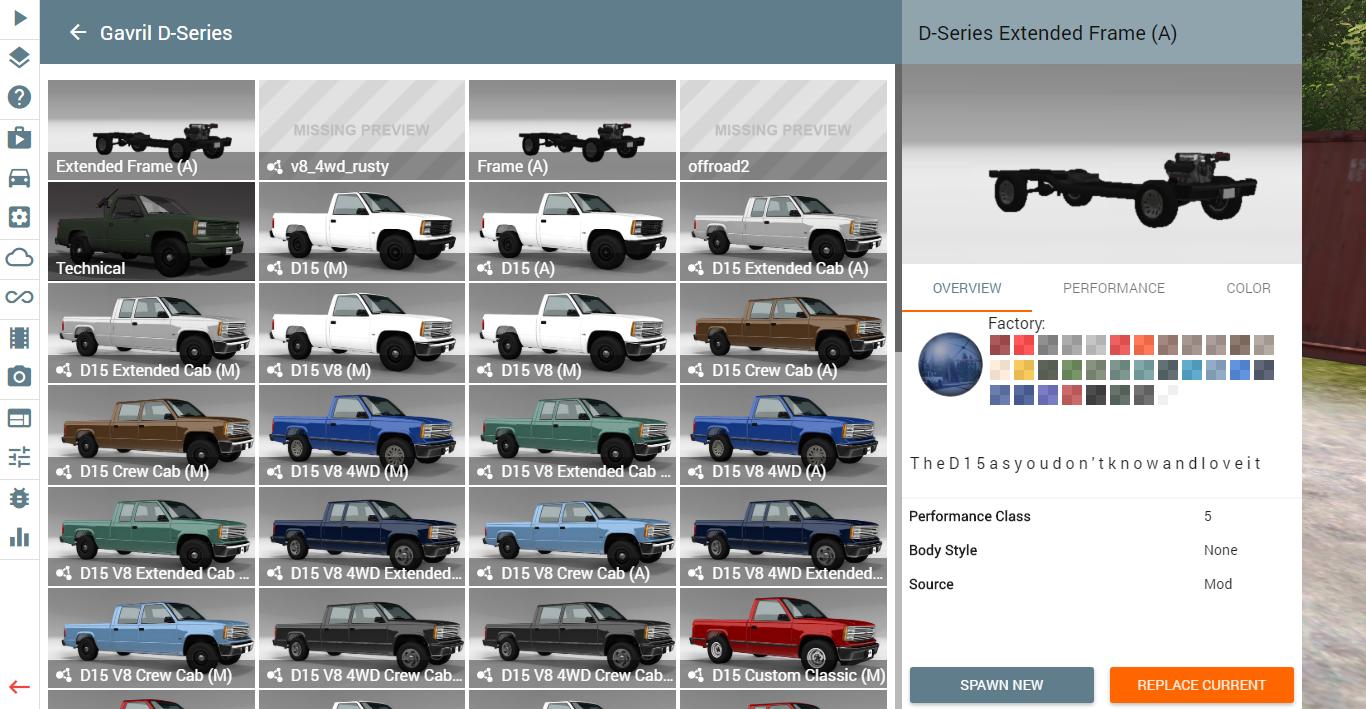The image size is (1366, 709).
Task: Open the help question mark icon
Action: pos(19,97)
